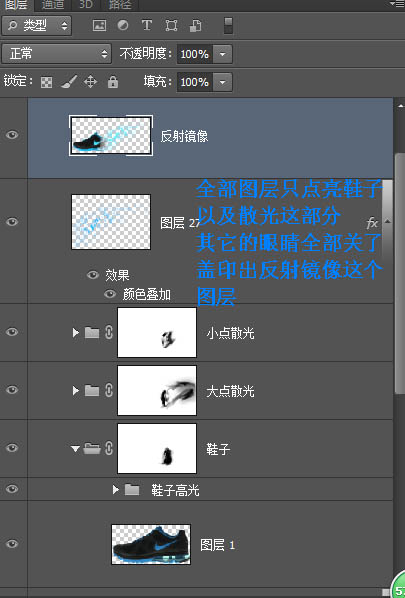The height and width of the screenshot is (598, 405).
Task: Filter layers by adjustment layer icon
Action: coord(123,26)
